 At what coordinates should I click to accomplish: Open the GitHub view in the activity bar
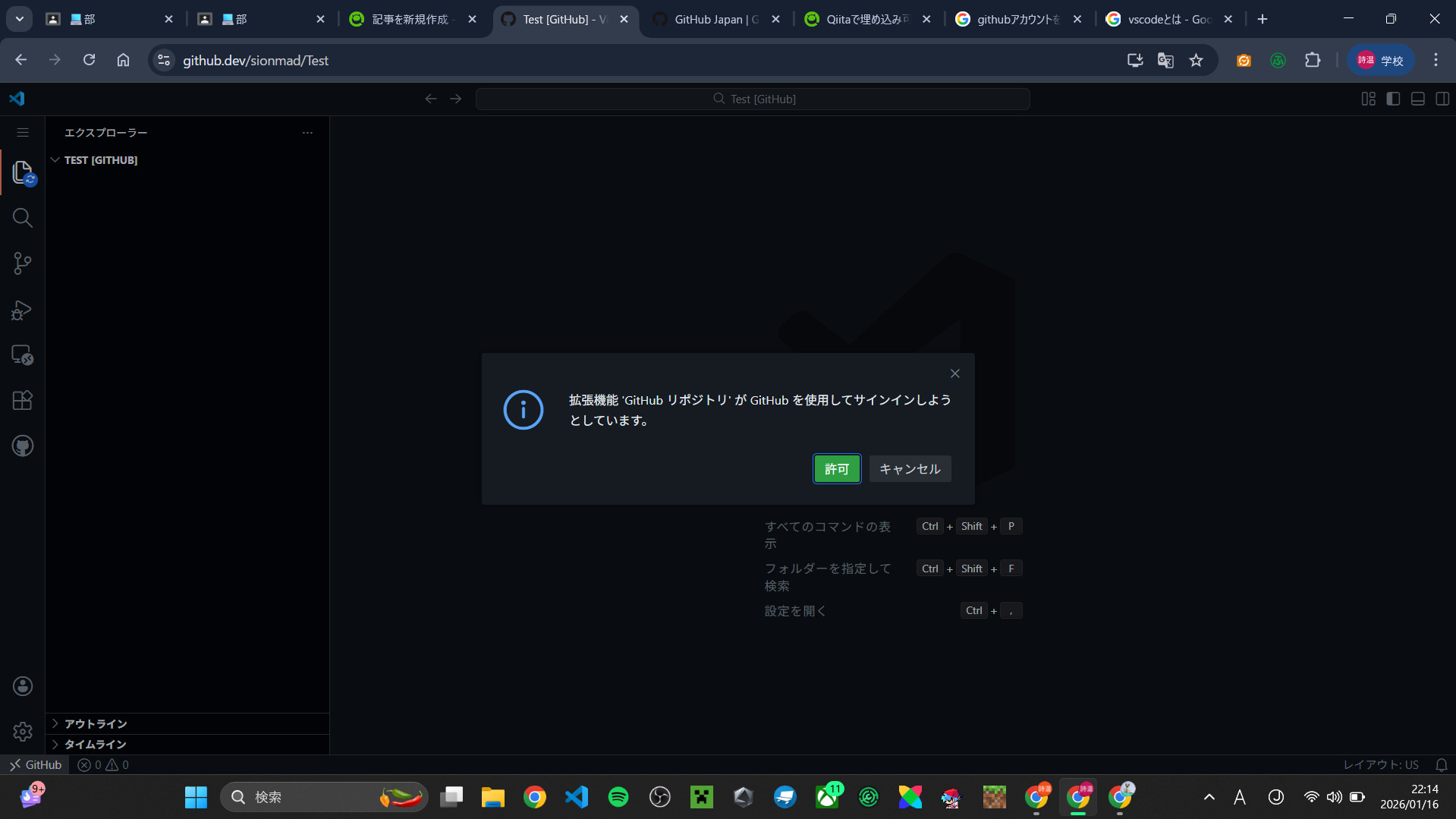tap(22, 446)
